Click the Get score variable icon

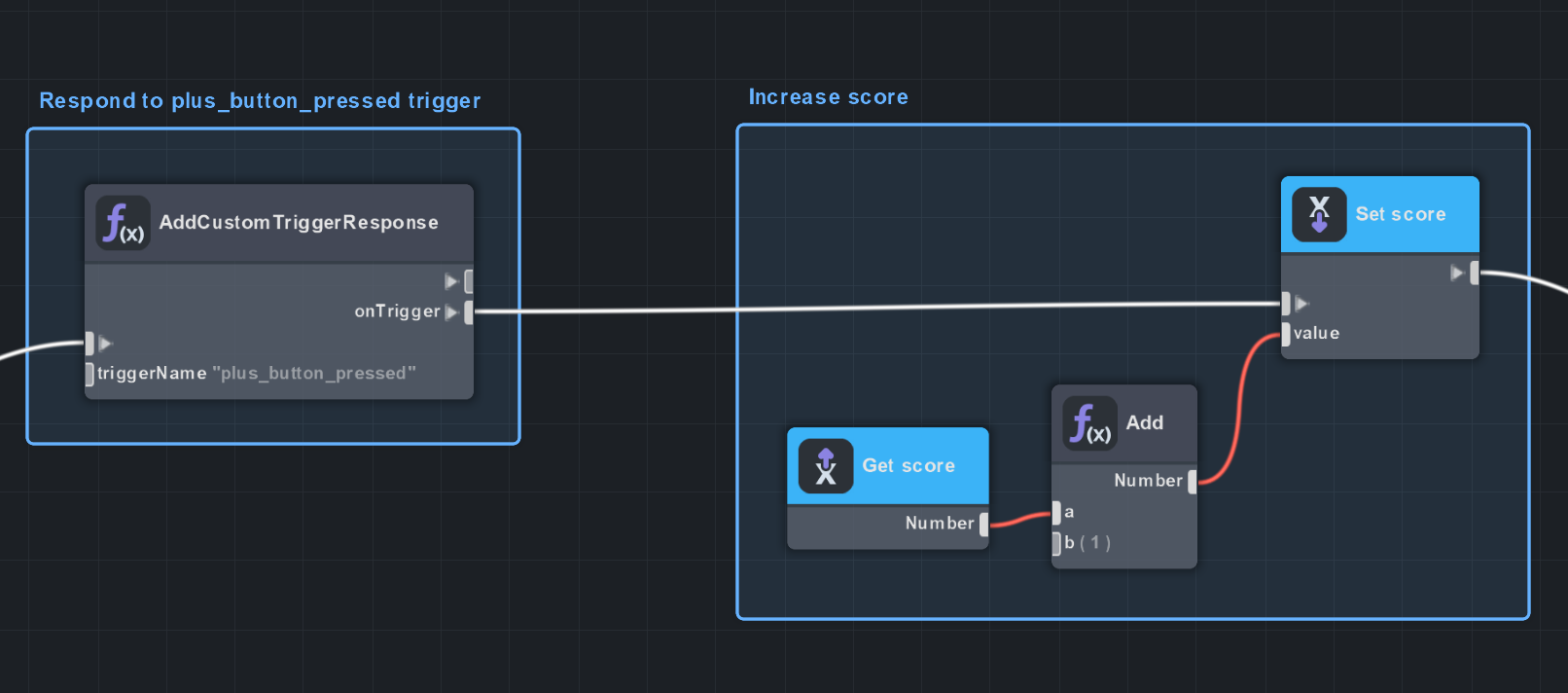(826, 466)
